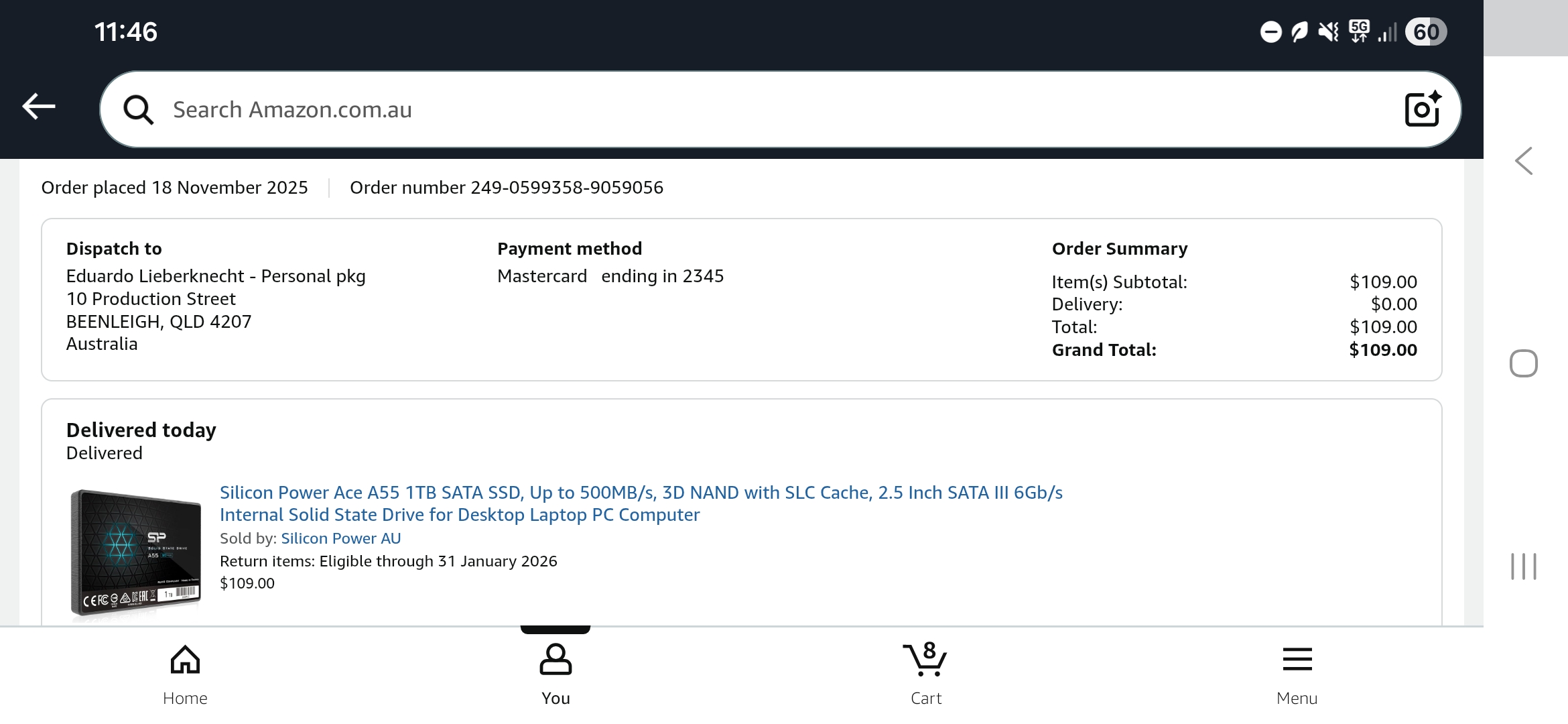1568x724 pixels.
Task: Open the Menu hamburger tab
Action: pos(1297,672)
